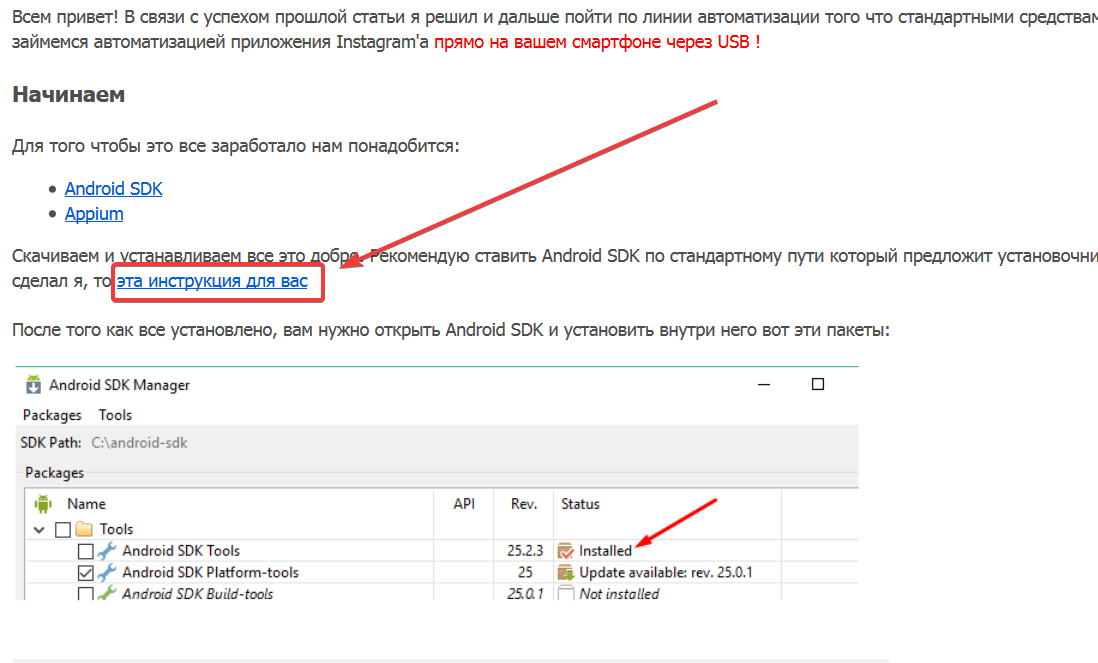Click the Rev. column header
The image size is (1098, 663).
[524, 504]
